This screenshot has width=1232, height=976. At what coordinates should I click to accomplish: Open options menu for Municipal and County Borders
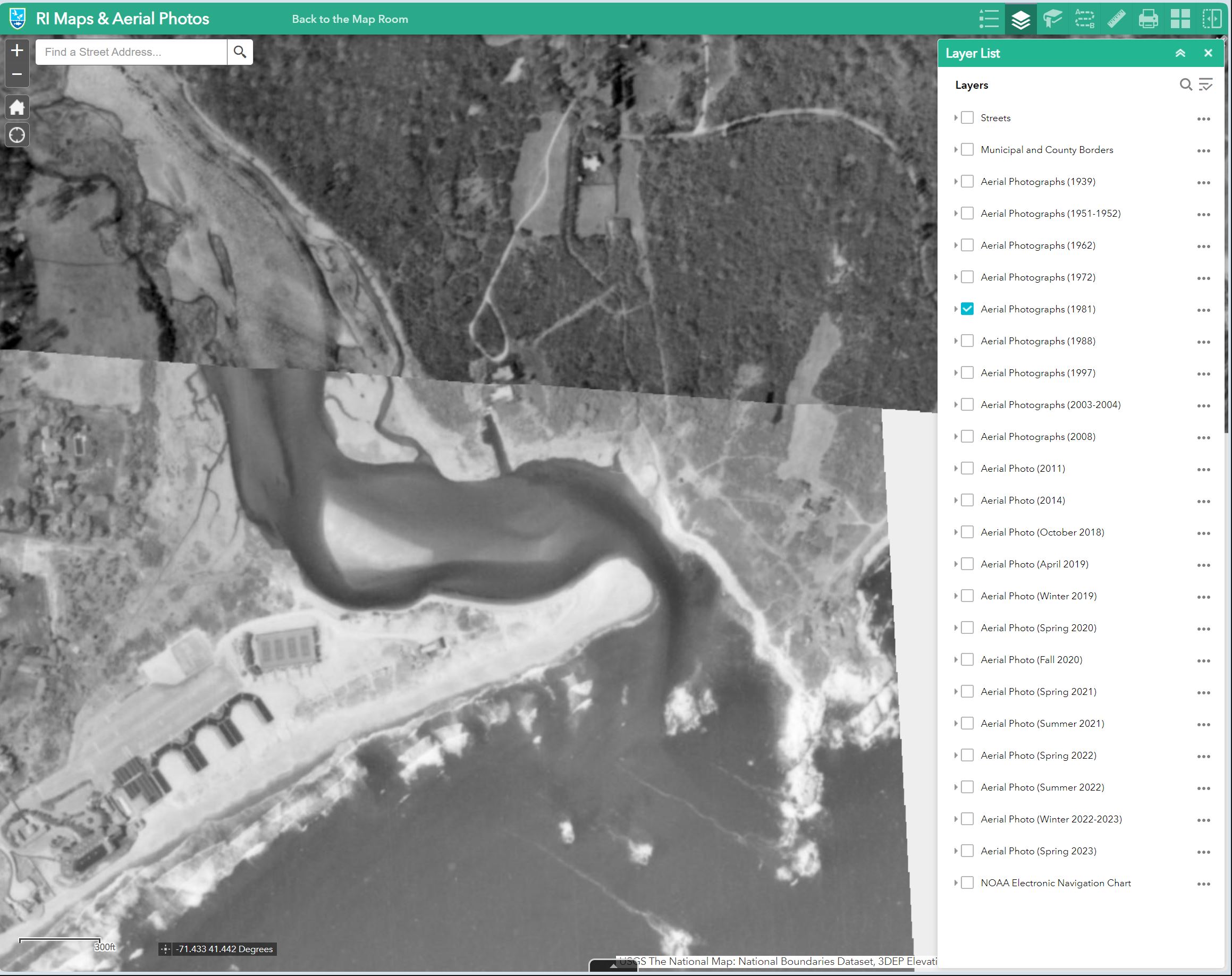[1203, 151]
